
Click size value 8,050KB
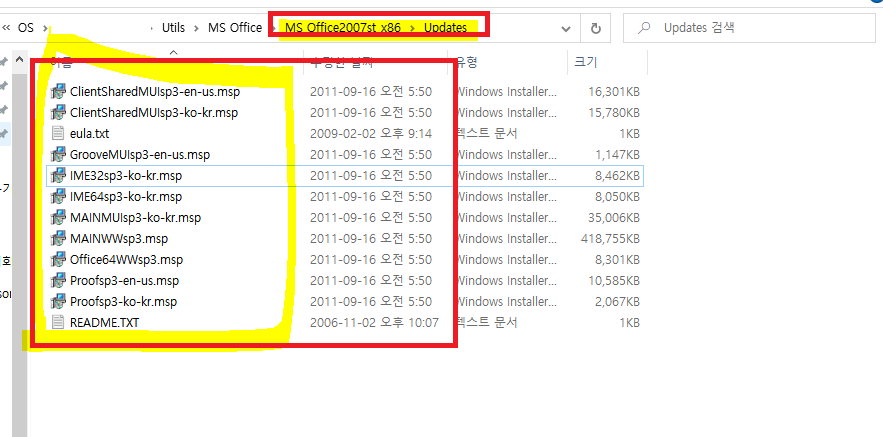point(617,197)
